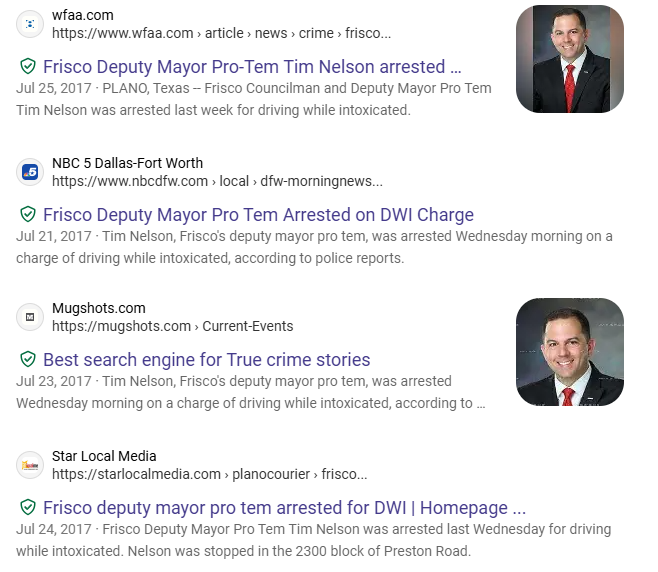
Task: Click the wfaa.com site favicon
Action: 30,24
